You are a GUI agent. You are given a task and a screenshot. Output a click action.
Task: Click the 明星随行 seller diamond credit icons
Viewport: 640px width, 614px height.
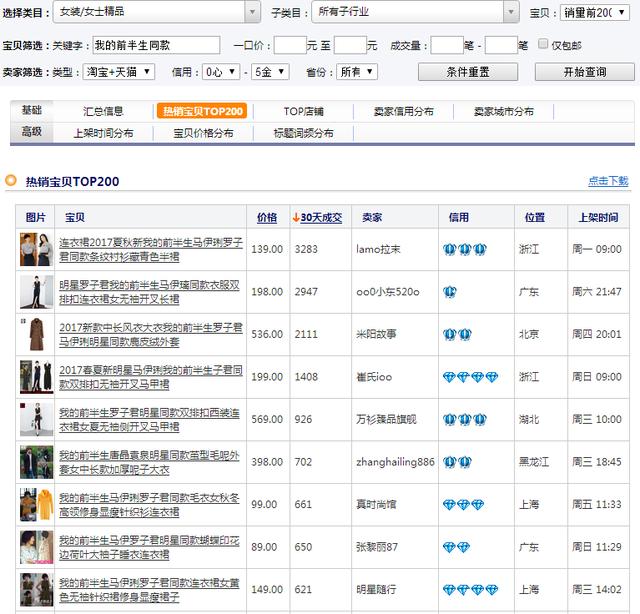pyautogui.click(x=470, y=590)
